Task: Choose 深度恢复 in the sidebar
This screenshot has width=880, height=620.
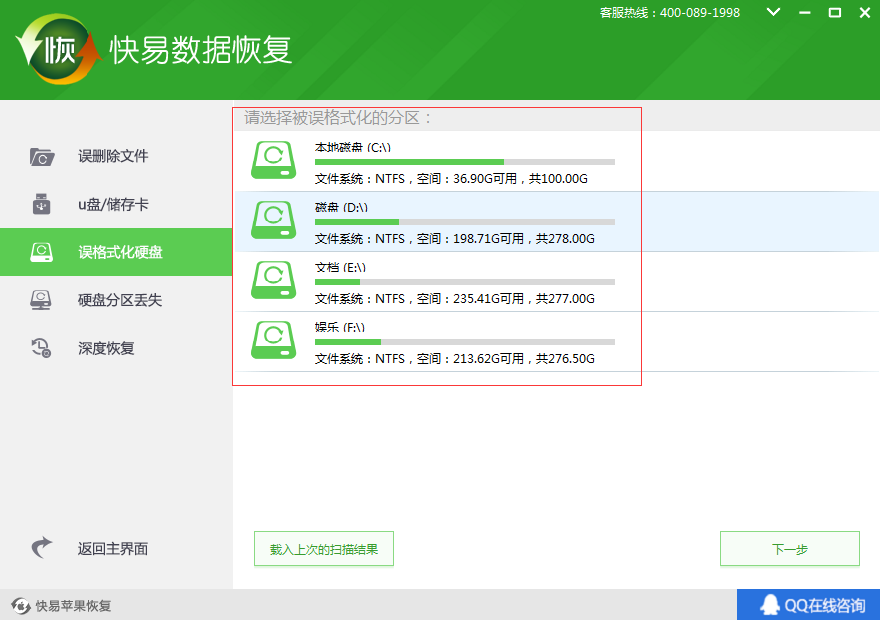Action: coord(116,348)
